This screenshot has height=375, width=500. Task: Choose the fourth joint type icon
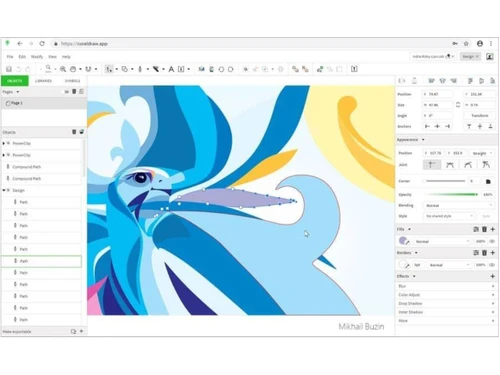tap(486, 165)
